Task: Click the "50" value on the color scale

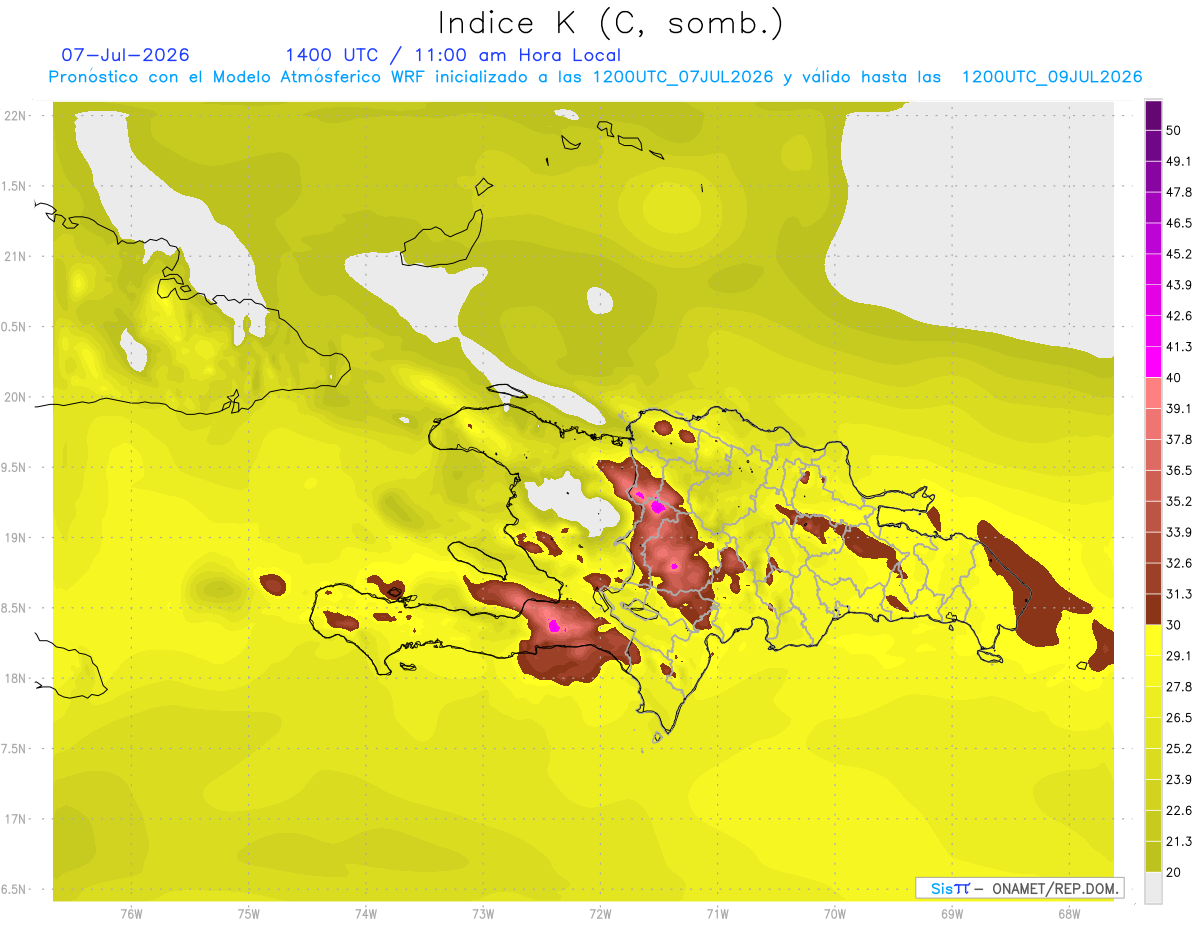Action: [1175, 130]
